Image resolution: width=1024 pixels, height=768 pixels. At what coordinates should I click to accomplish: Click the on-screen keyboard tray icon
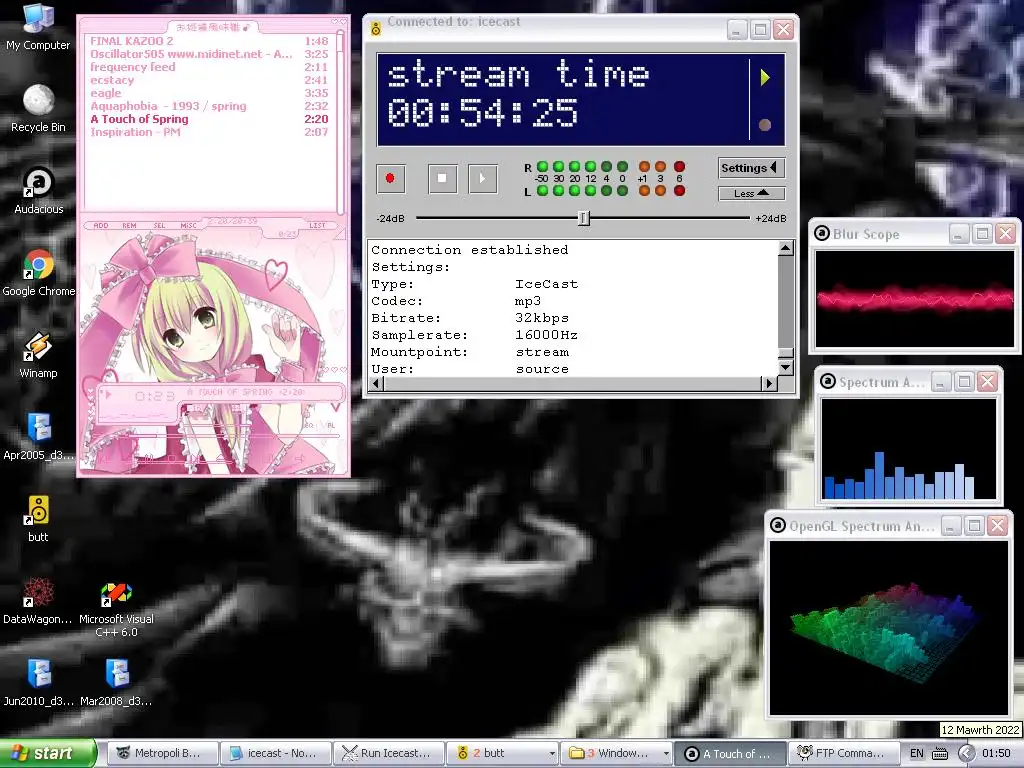click(940, 753)
